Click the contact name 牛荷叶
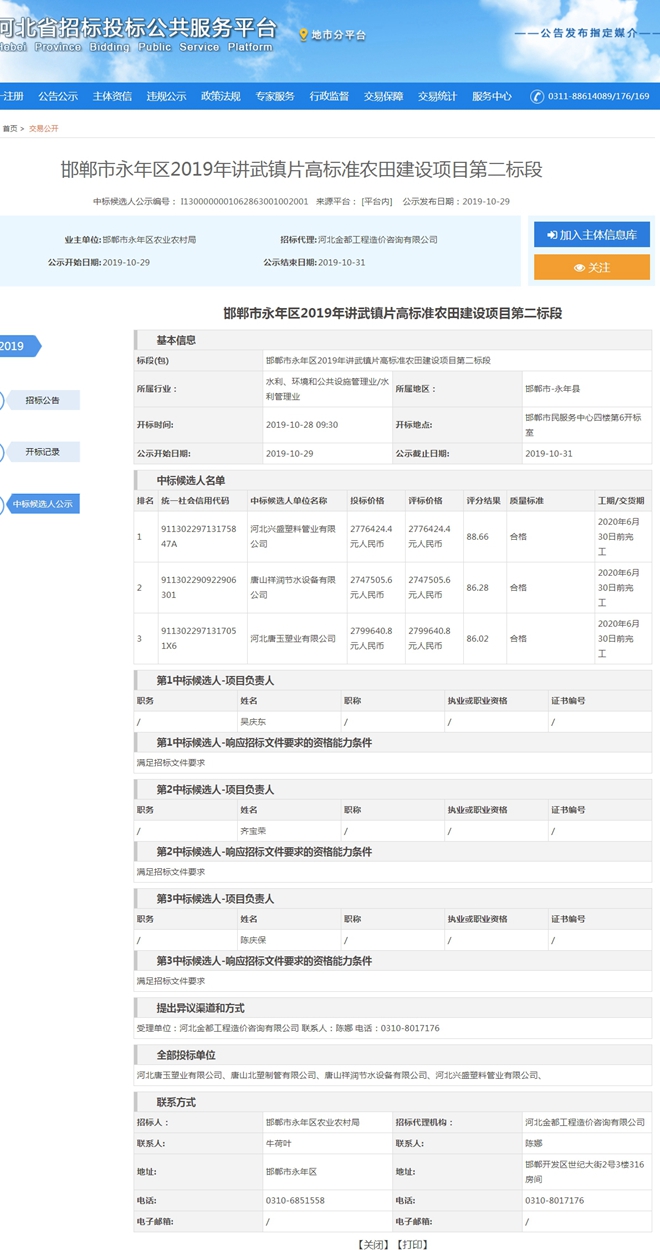Viewport: 660px width, 1250px height. click(279, 1142)
